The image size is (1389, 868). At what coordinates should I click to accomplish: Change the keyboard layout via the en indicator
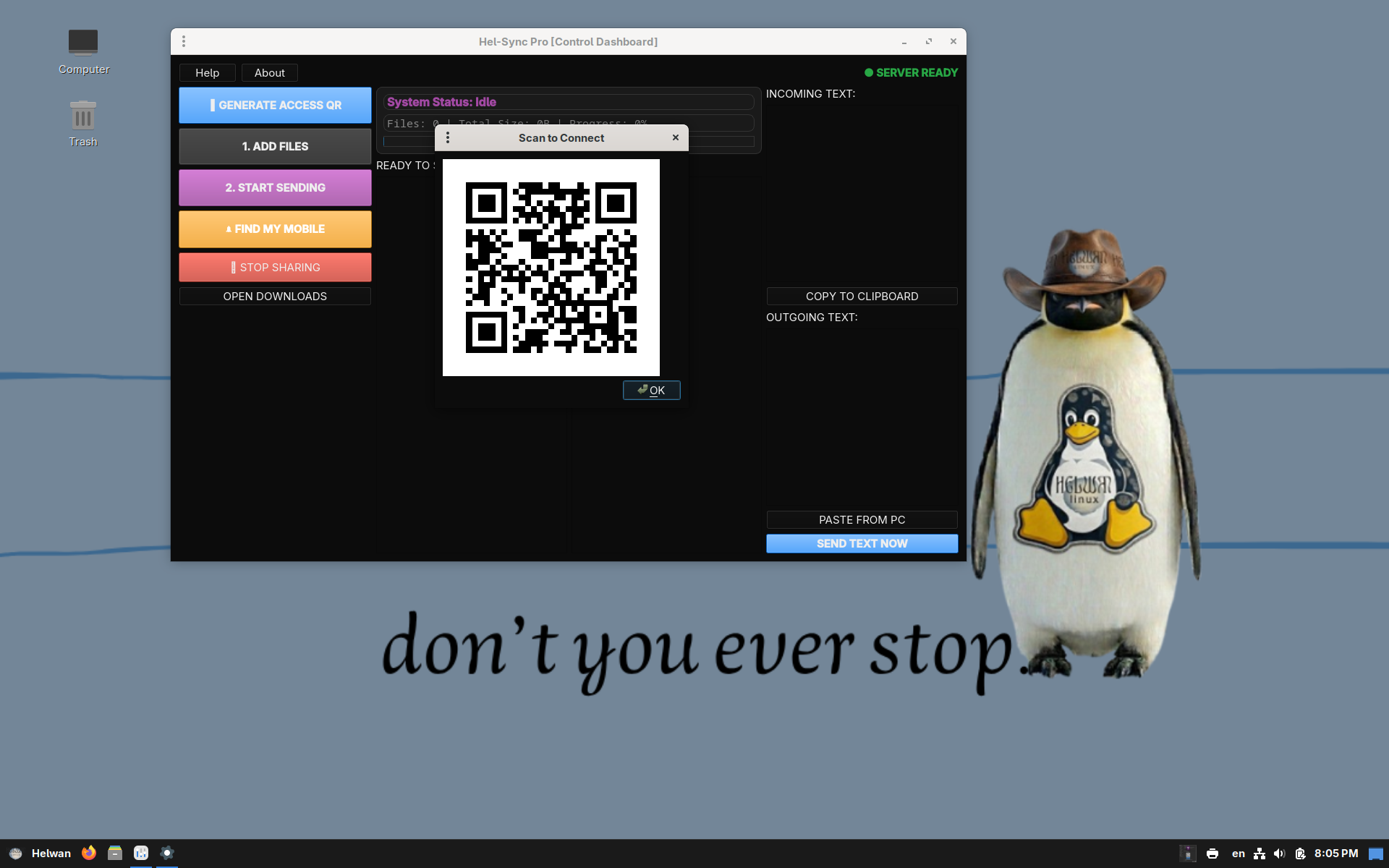(1239, 854)
